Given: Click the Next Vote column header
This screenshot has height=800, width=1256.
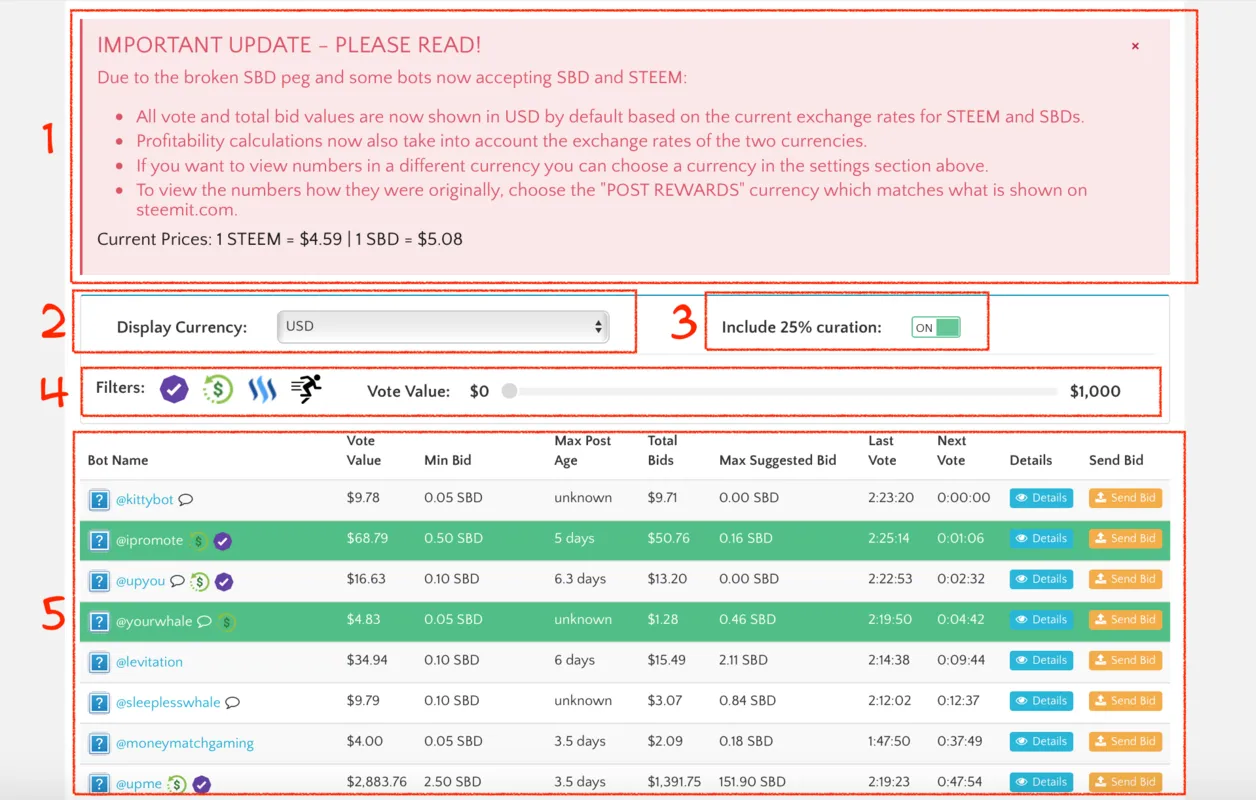Looking at the screenshot, I should pyautogui.click(x=952, y=451).
